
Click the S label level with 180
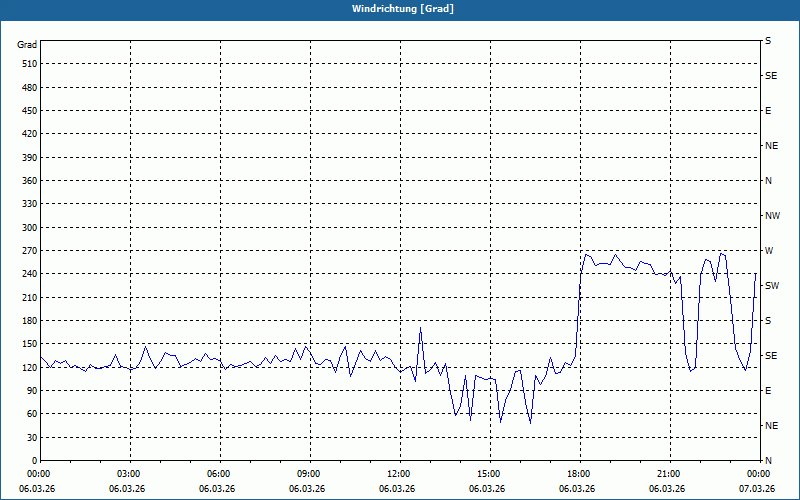pyautogui.click(x=768, y=321)
